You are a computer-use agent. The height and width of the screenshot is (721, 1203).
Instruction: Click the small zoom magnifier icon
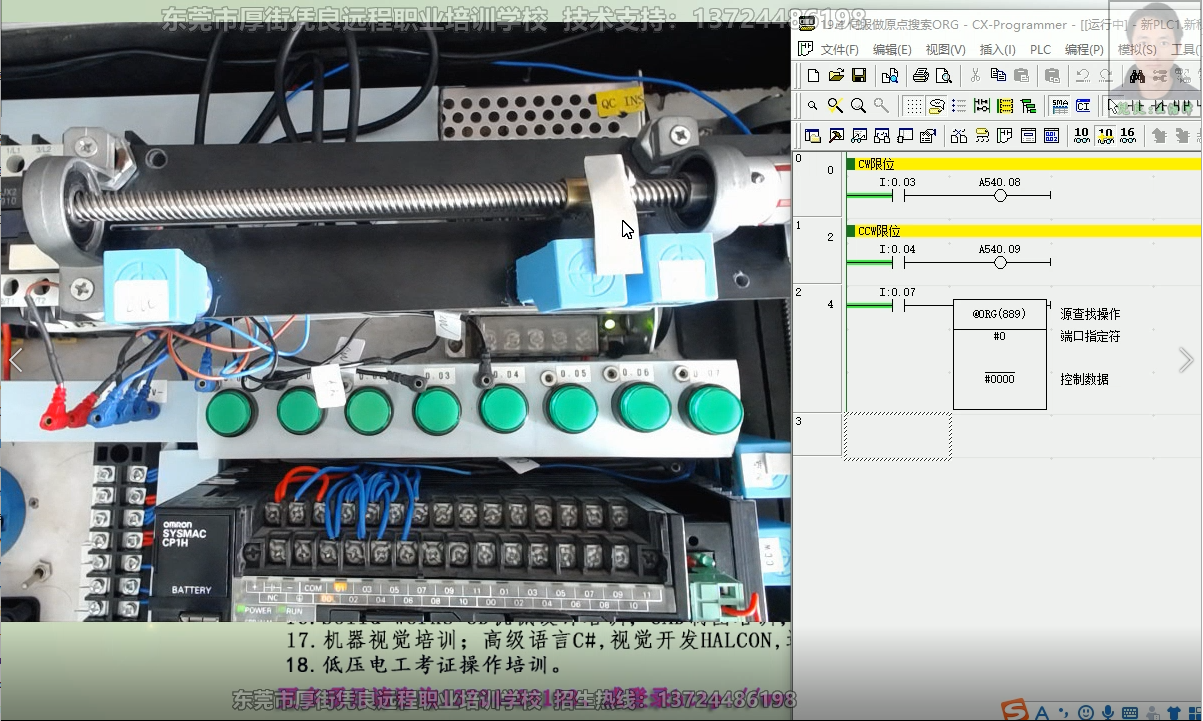(812, 105)
